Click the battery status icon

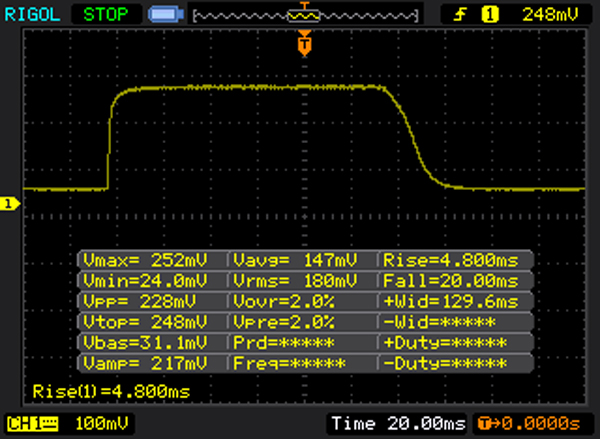(163, 15)
